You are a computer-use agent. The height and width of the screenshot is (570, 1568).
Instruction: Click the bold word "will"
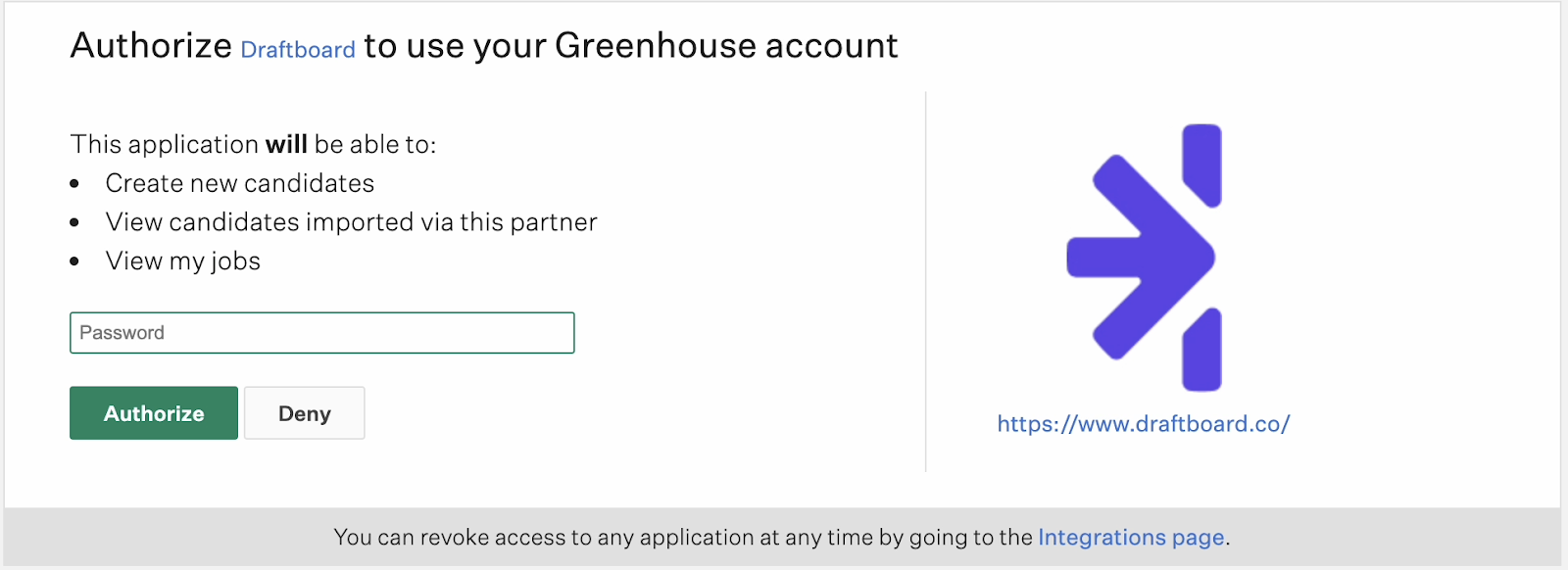(x=286, y=144)
